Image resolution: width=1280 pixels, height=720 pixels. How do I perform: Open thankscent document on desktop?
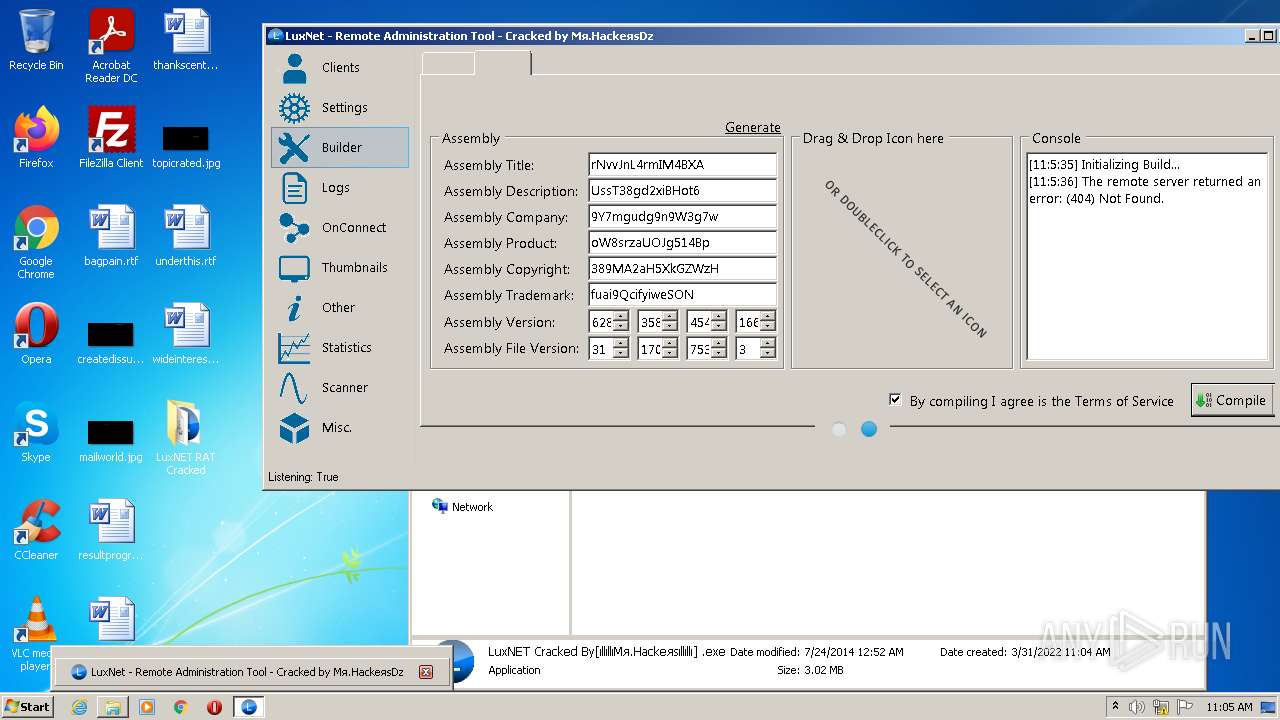(x=186, y=40)
